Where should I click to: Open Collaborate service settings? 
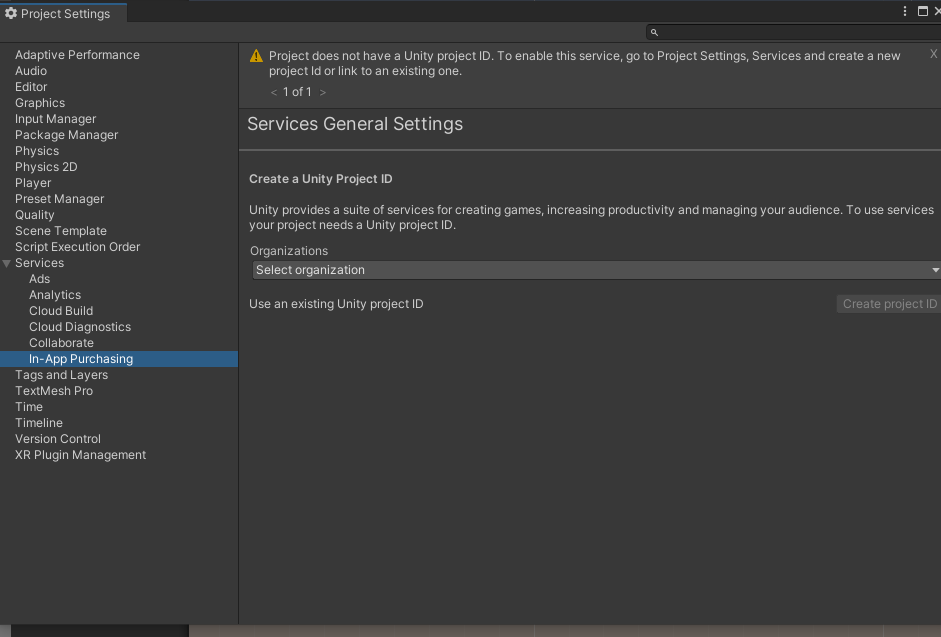coord(61,343)
